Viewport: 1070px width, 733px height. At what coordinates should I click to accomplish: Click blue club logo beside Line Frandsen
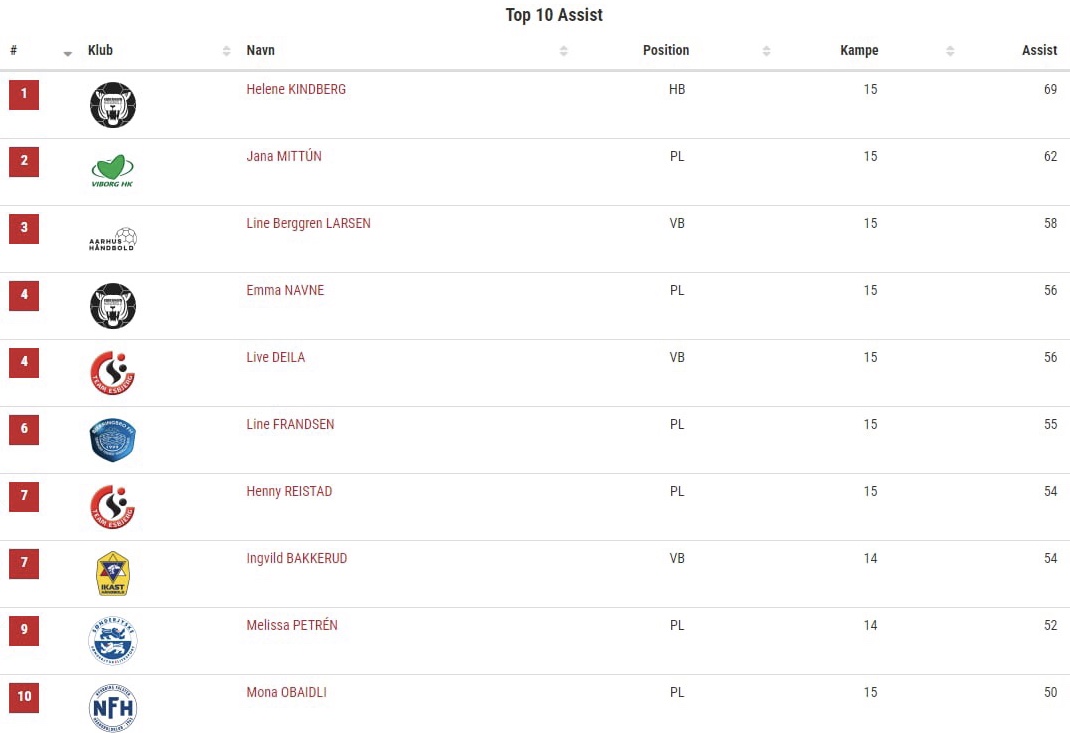(x=113, y=440)
